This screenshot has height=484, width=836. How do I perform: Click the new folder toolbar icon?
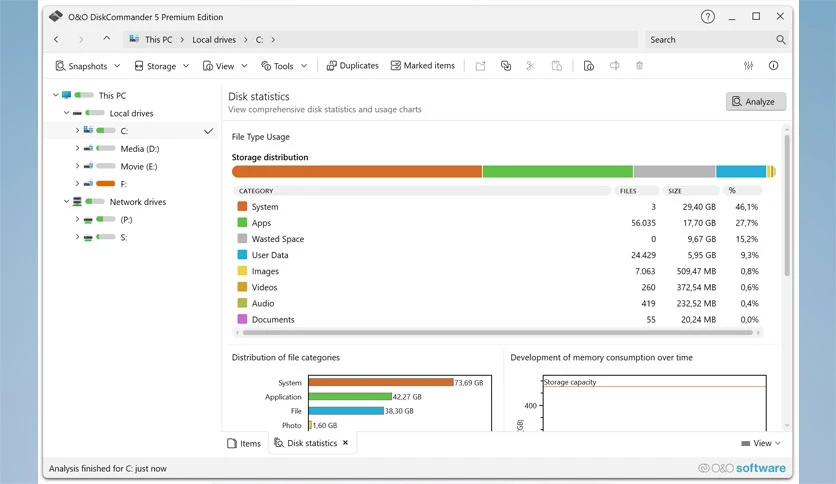click(480, 66)
